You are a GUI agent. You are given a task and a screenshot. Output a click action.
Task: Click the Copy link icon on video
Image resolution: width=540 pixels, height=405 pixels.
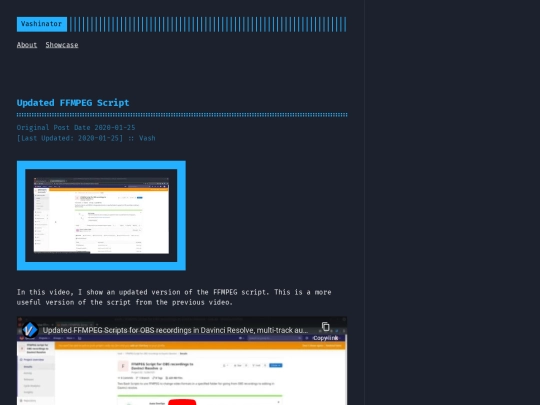click(325, 331)
